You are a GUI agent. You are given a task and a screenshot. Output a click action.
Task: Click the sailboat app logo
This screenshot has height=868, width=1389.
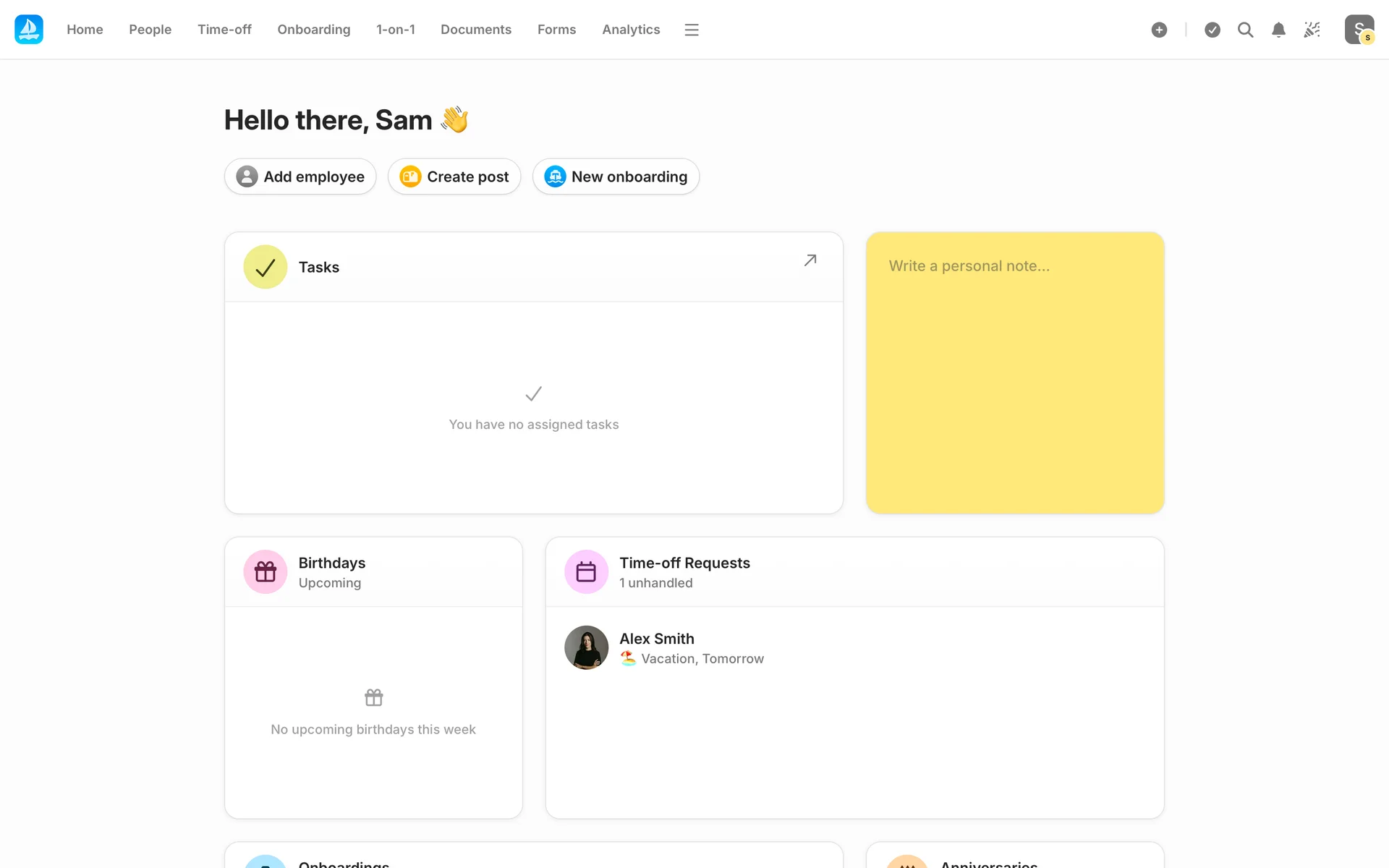coord(29,30)
